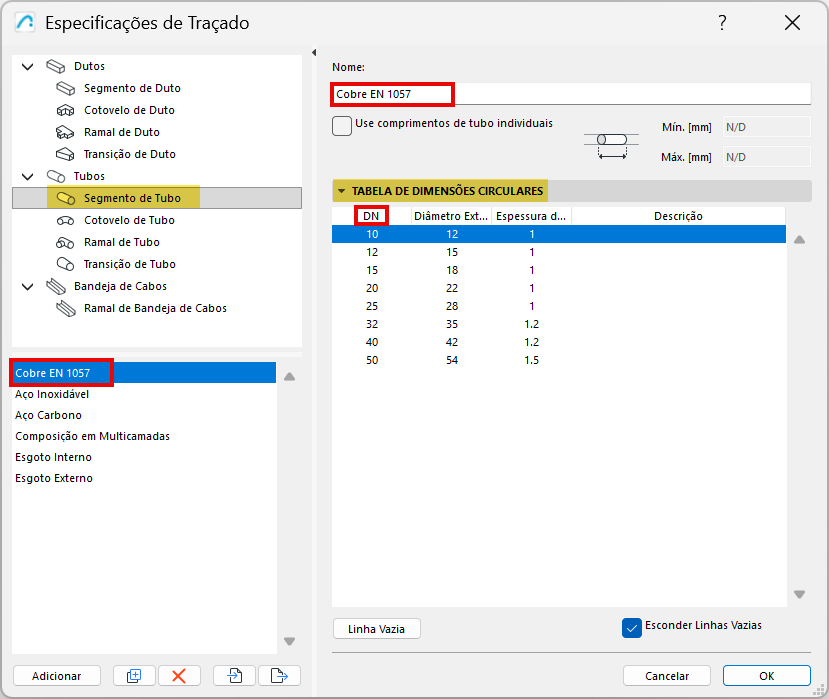Collapse Tabela de Dimensões Circulares section
The height and width of the screenshot is (699, 829).
click(x=342, y=191)
